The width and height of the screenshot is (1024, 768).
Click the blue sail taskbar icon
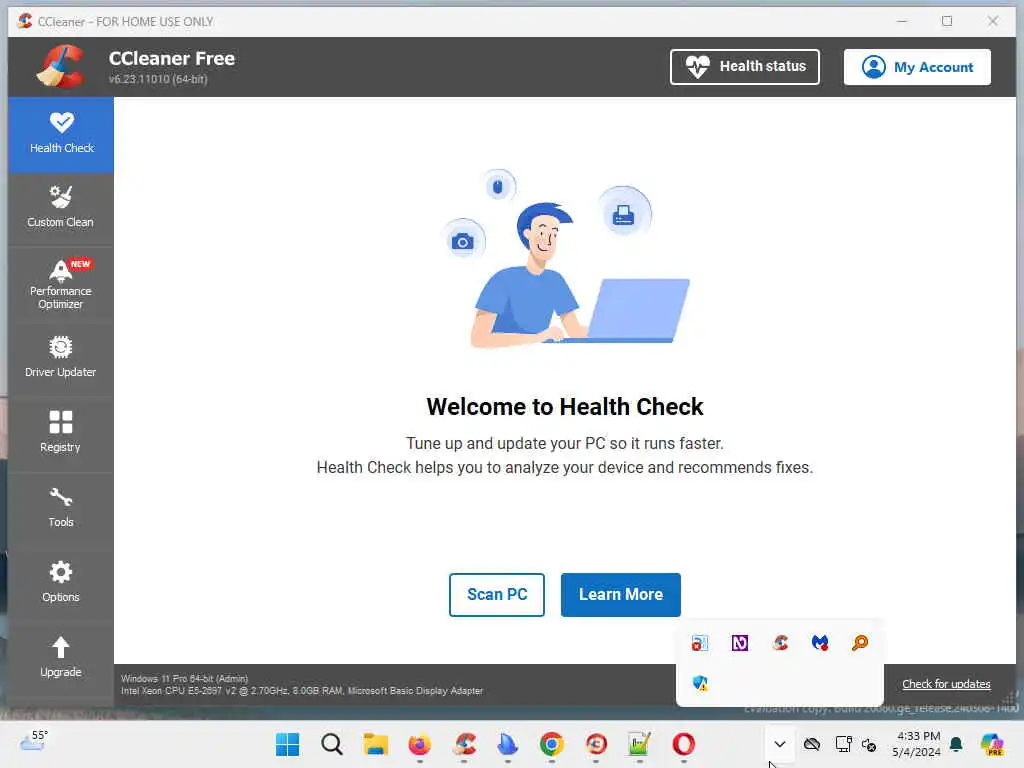(x=507, y=744)
